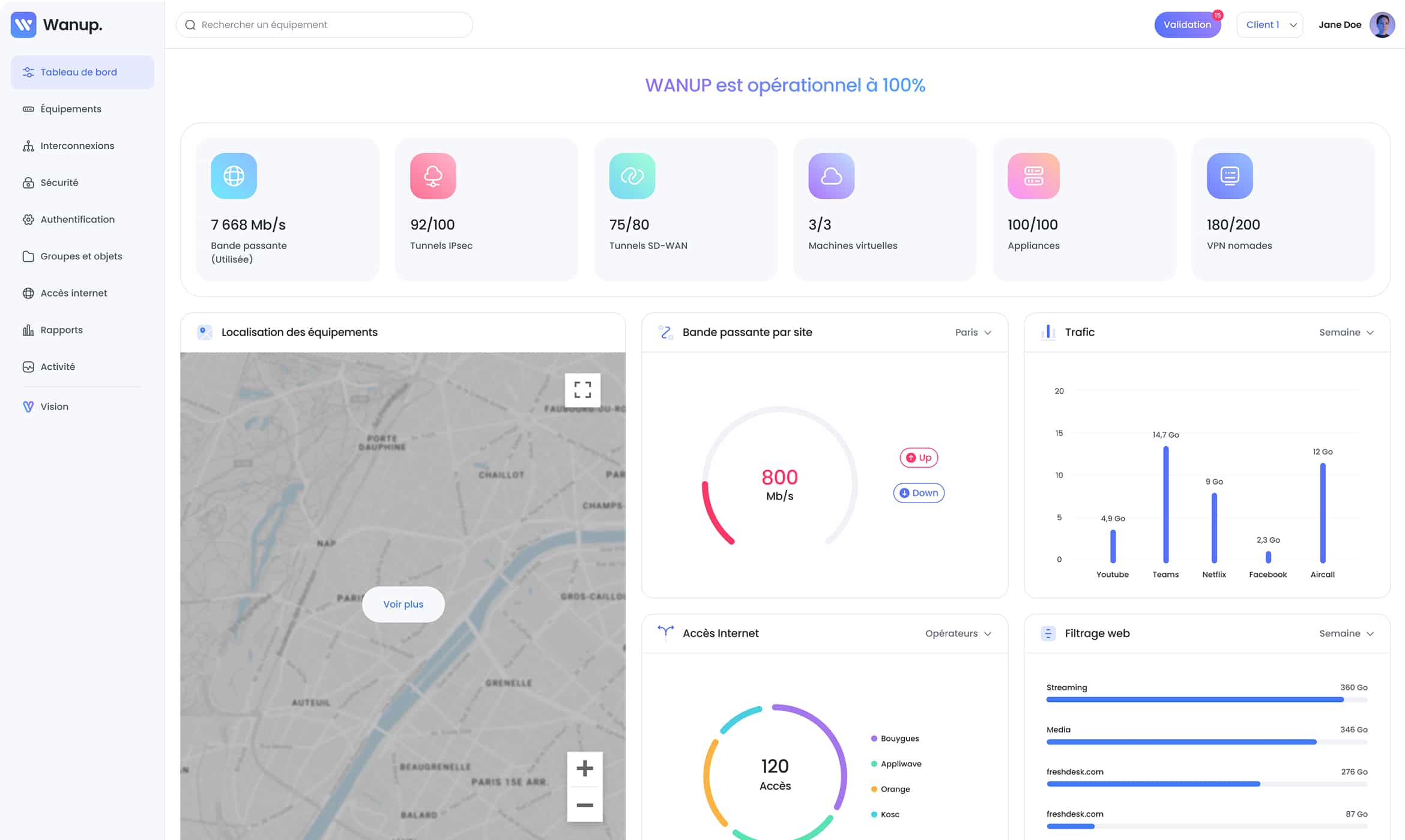Open the Opérateurs dropdown in Accès Internet
Image resolution: width=1405 pixels, height=840 pixels.
coord(958,633)
